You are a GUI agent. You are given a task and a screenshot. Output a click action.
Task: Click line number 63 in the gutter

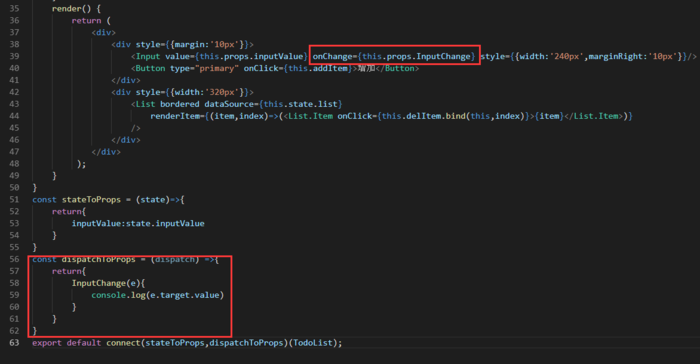click(14, 343)
